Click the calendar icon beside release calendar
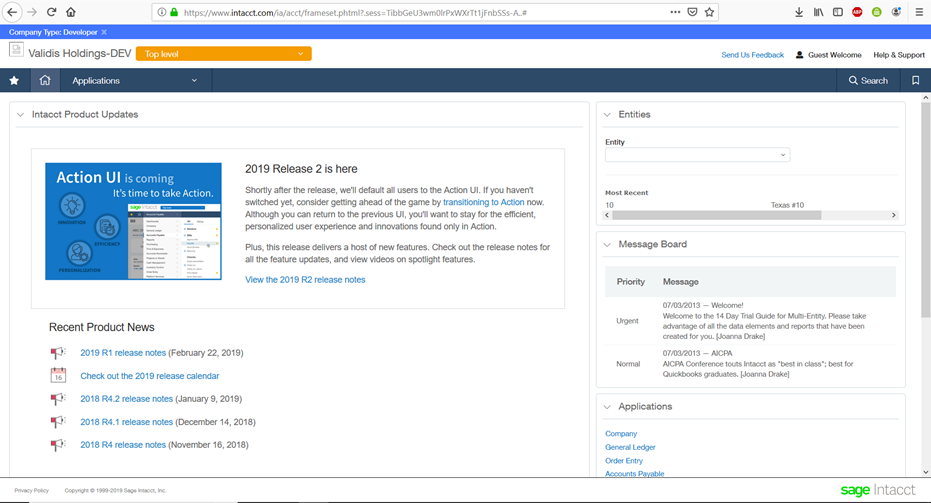Image resolution: width=931 pixels, height=503 pixels. (x=58, y=375)
